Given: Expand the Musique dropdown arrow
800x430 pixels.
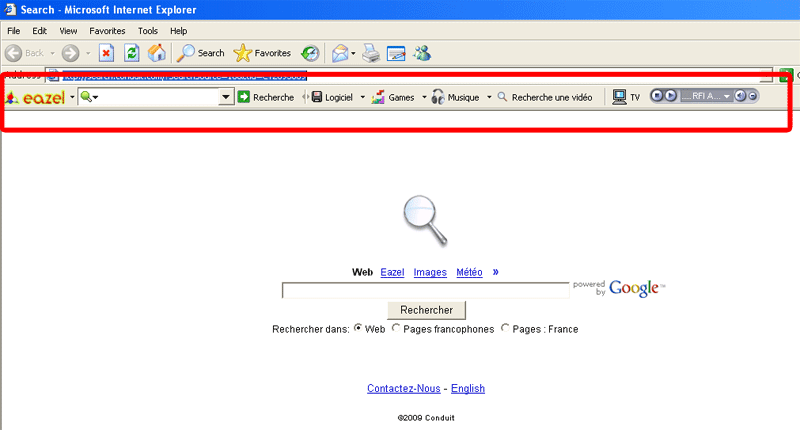Looking at the screenshot, I should point(489,97).
